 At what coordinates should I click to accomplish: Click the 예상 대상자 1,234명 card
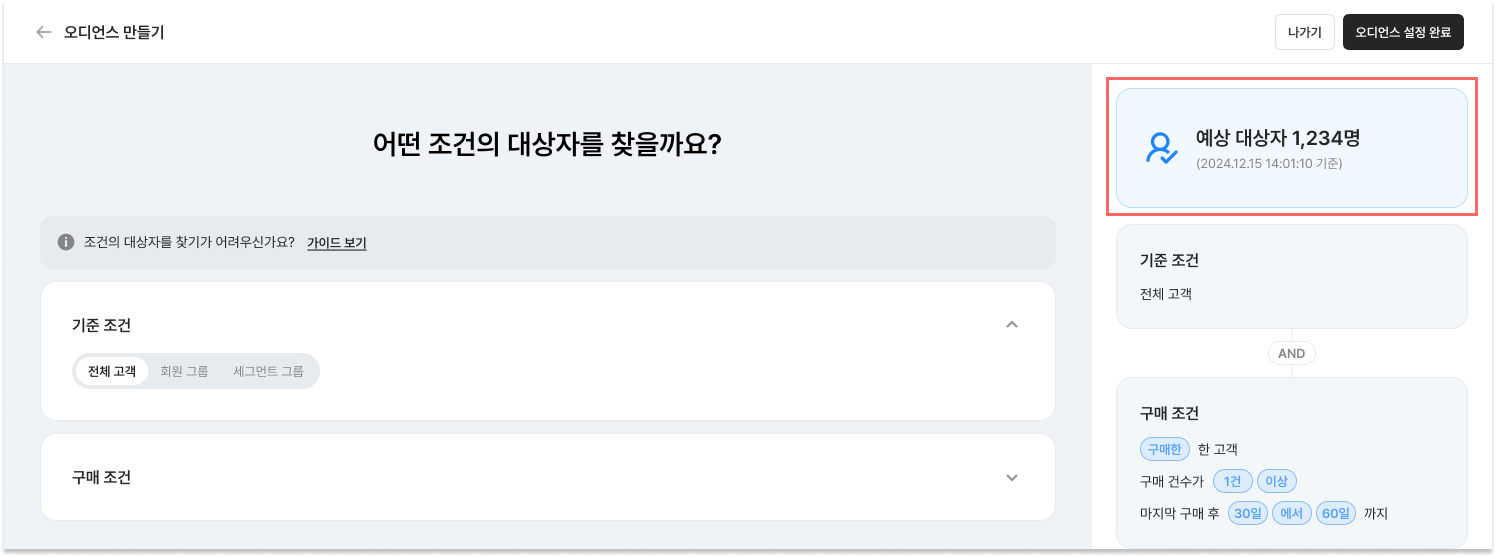[1292, 148]
